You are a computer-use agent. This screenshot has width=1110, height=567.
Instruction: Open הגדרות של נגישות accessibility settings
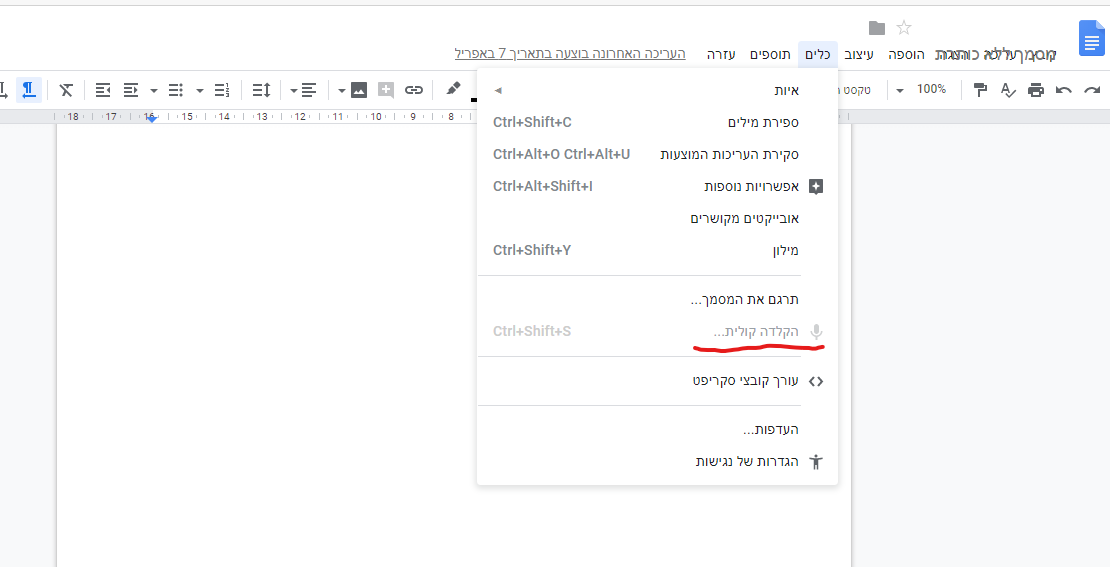click(x=658, y=462)
